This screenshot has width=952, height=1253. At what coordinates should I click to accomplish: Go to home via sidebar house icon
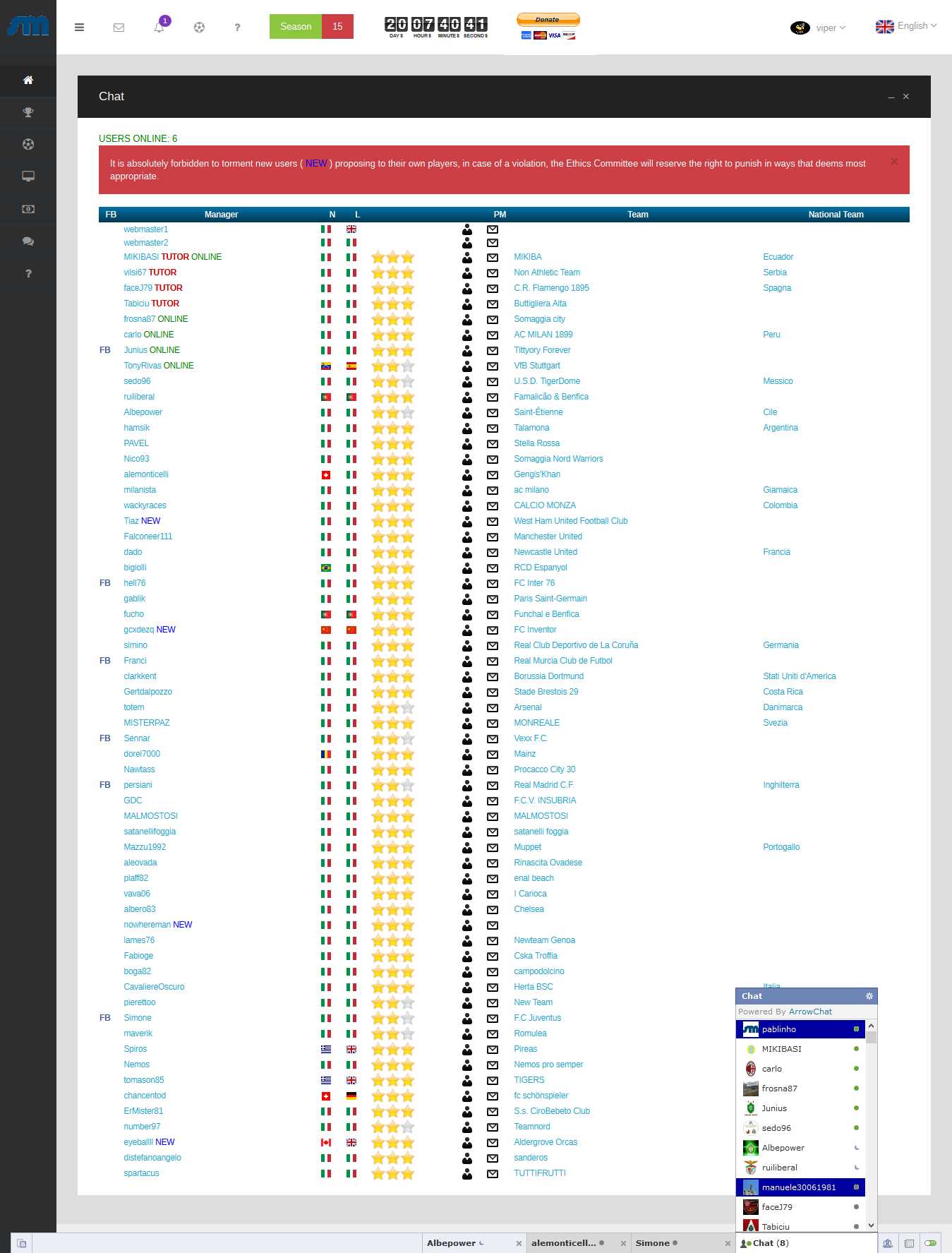tap(28, 80)
